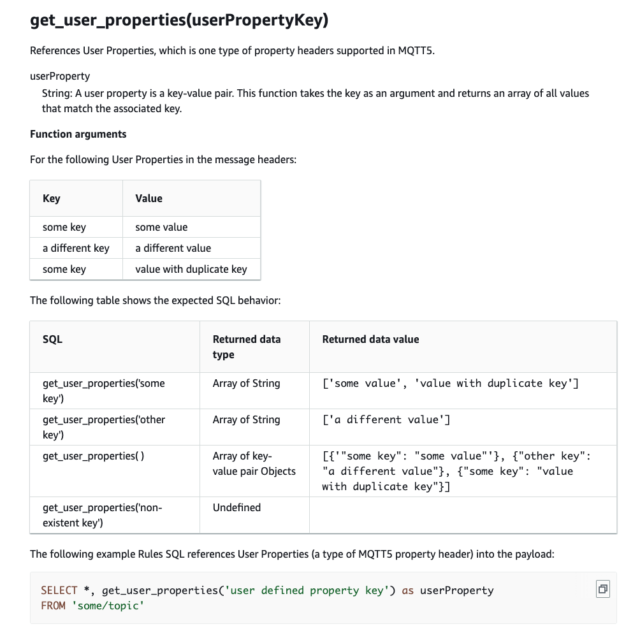Select the Returned data value column header
This screenshot has width=640, height=631.
tap(370, 339)
